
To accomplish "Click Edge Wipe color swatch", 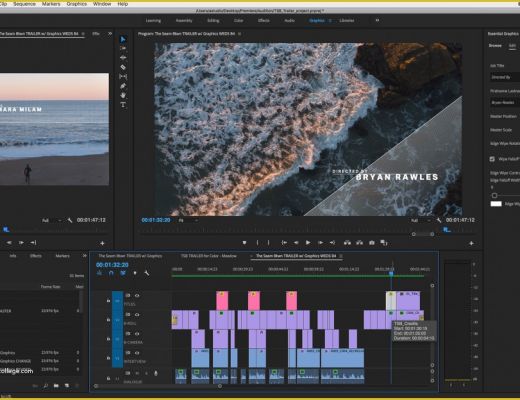I will pos(496,204).
